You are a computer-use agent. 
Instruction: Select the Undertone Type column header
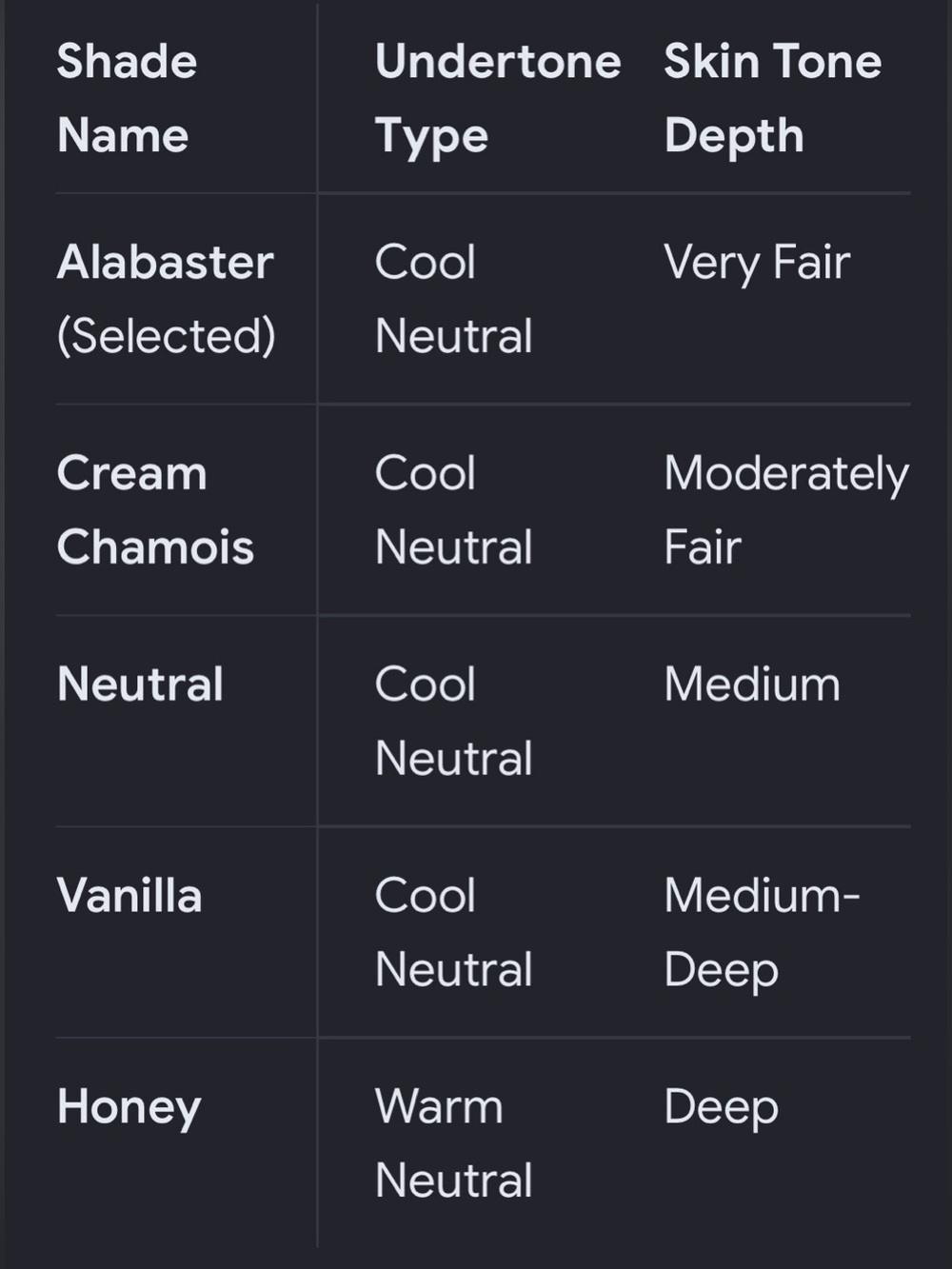pos(498,98)
